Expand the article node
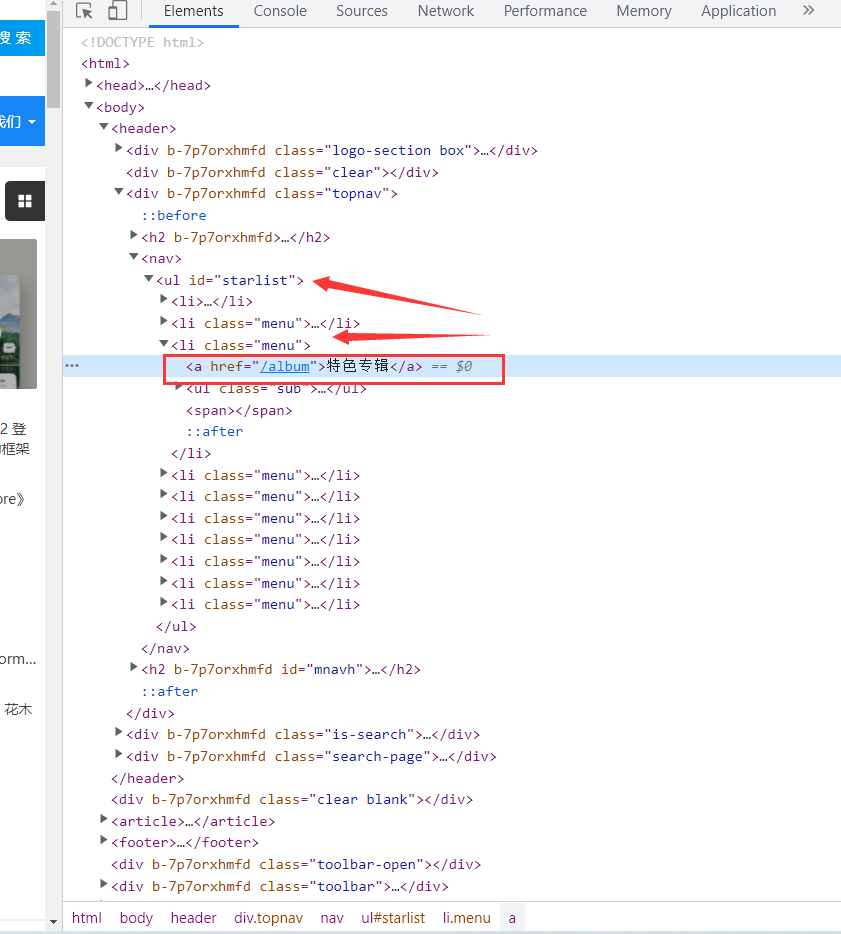This screenshot has width=841, height=934. (x=103, y=819)
